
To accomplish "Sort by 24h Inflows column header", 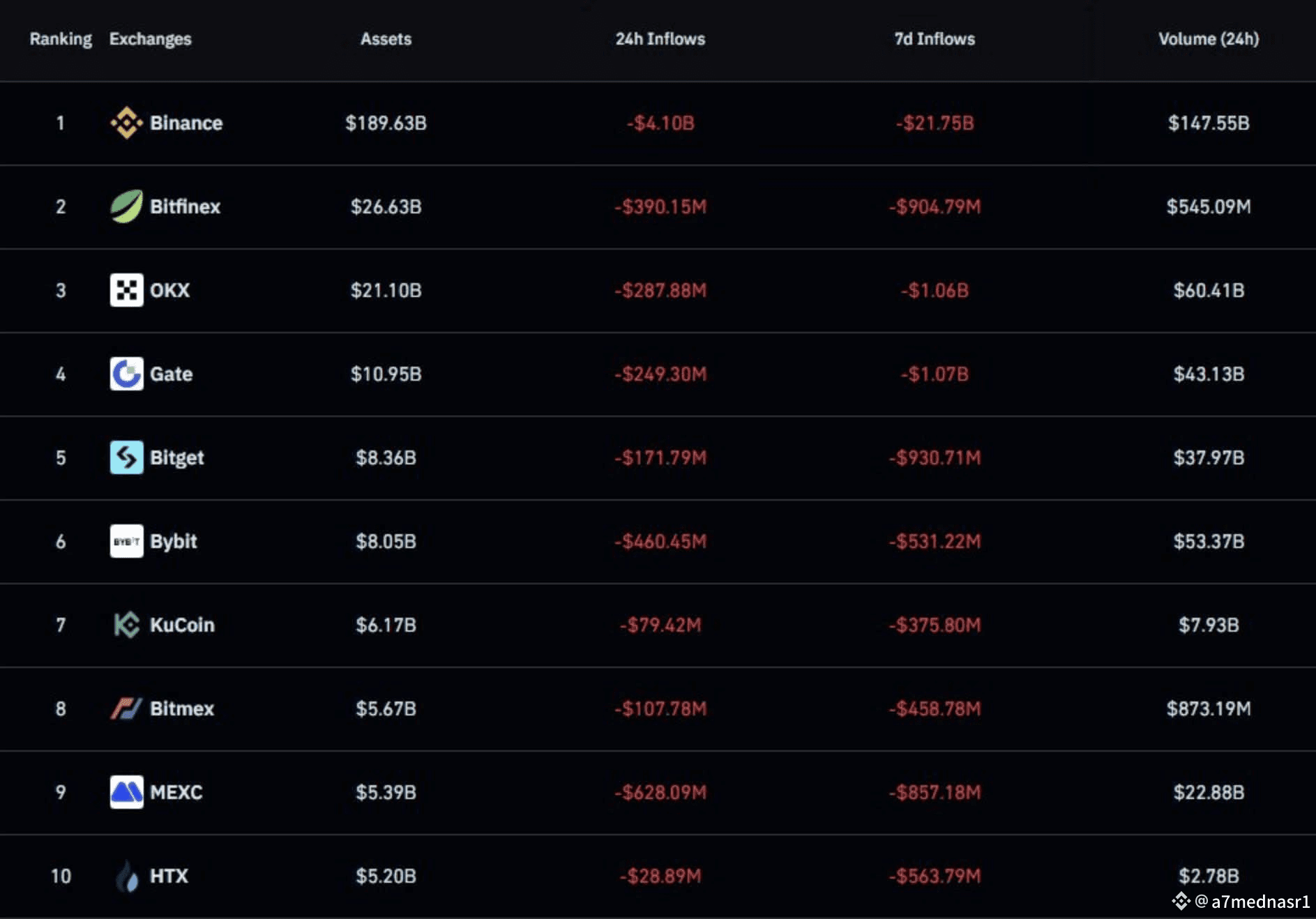I will point(660,39).
